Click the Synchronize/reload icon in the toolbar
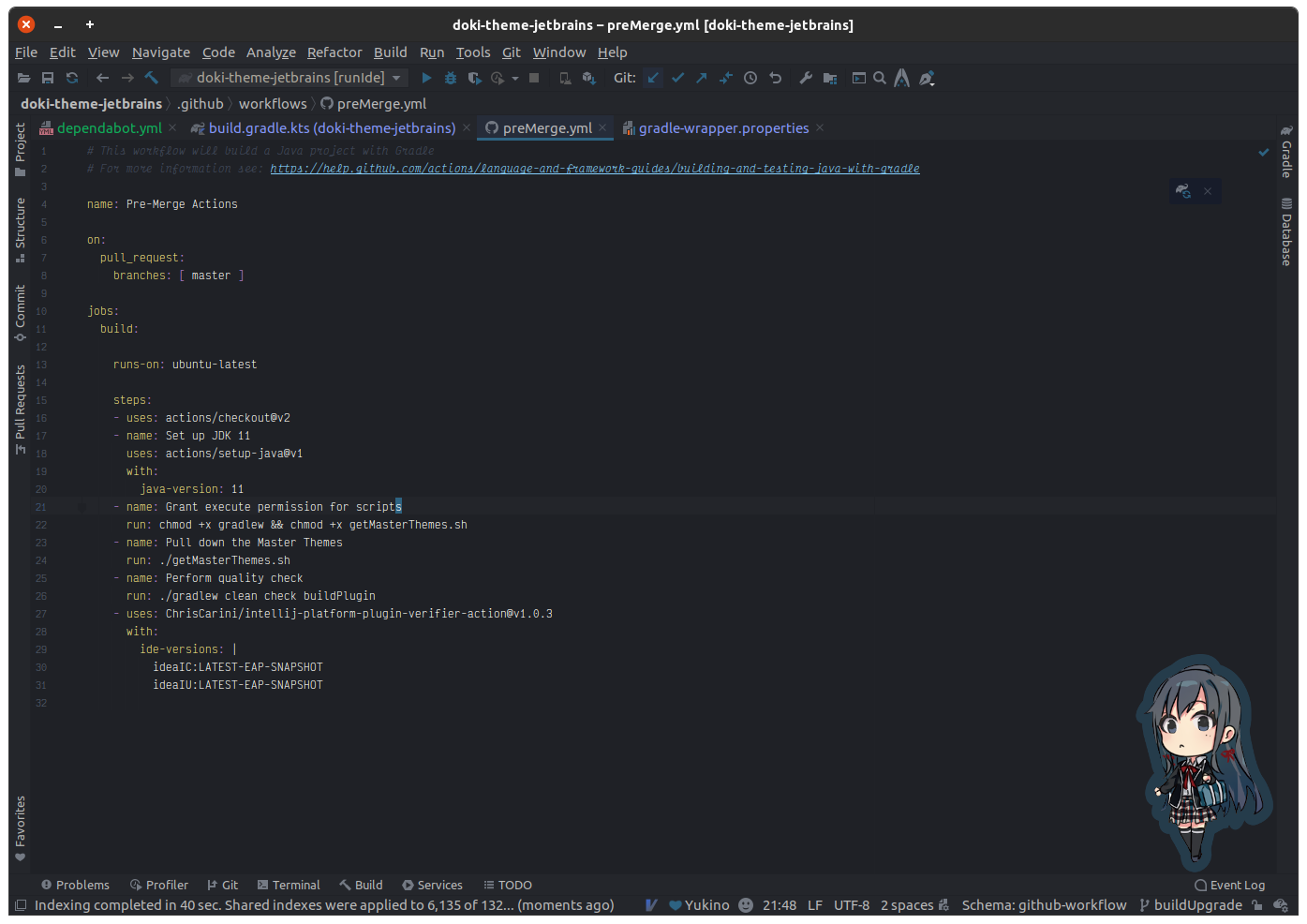This screenshot has height=924, width=1307. pos(72,78)
